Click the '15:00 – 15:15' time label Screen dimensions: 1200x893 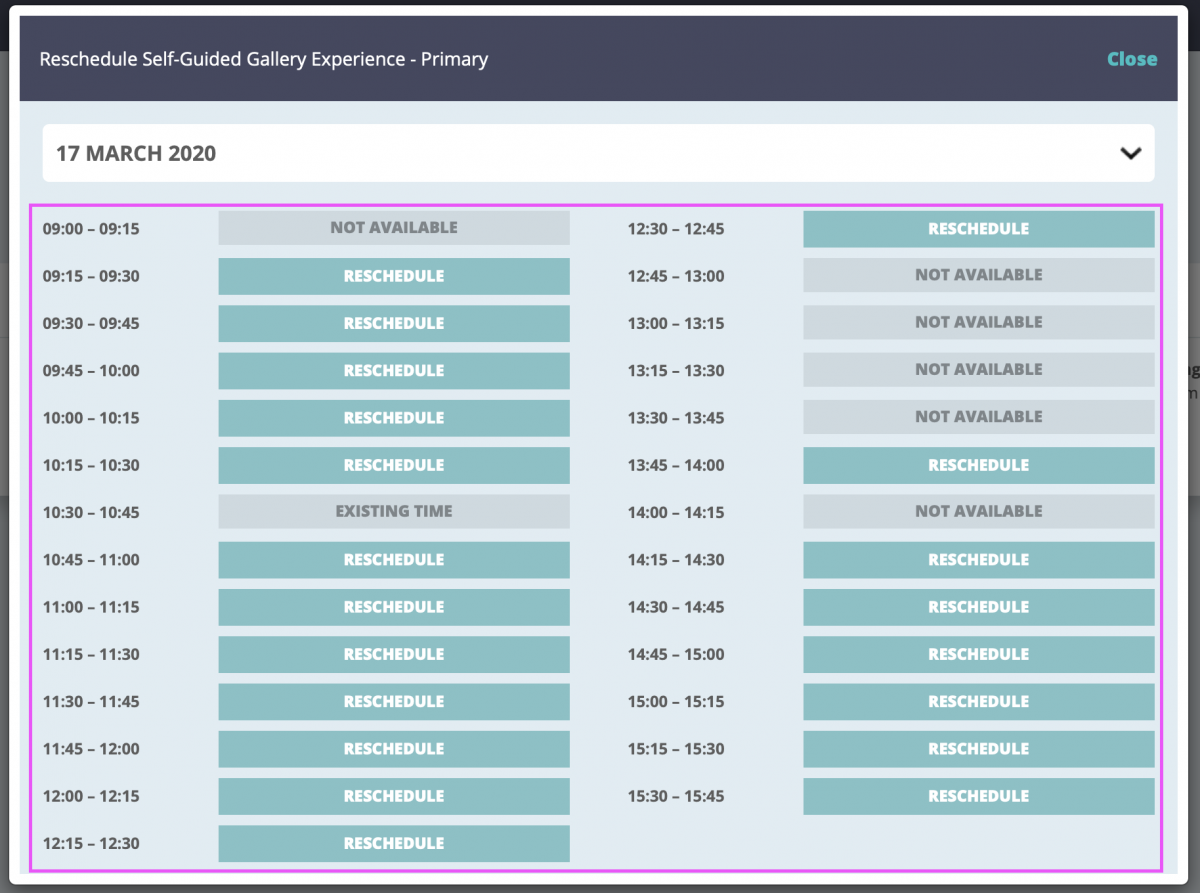pyautogui.click(x=676, y=702)
